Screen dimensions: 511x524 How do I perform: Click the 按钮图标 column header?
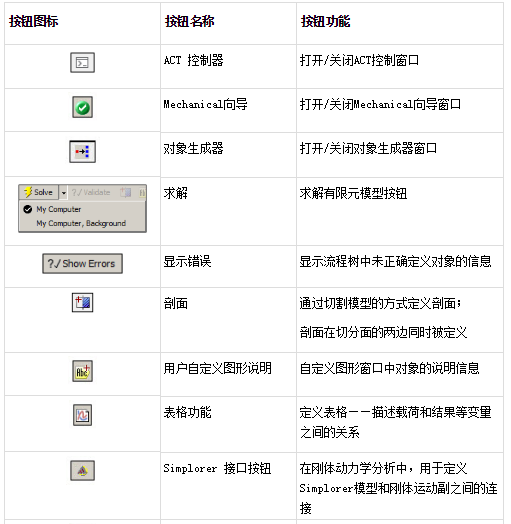(x=33, y=21)
